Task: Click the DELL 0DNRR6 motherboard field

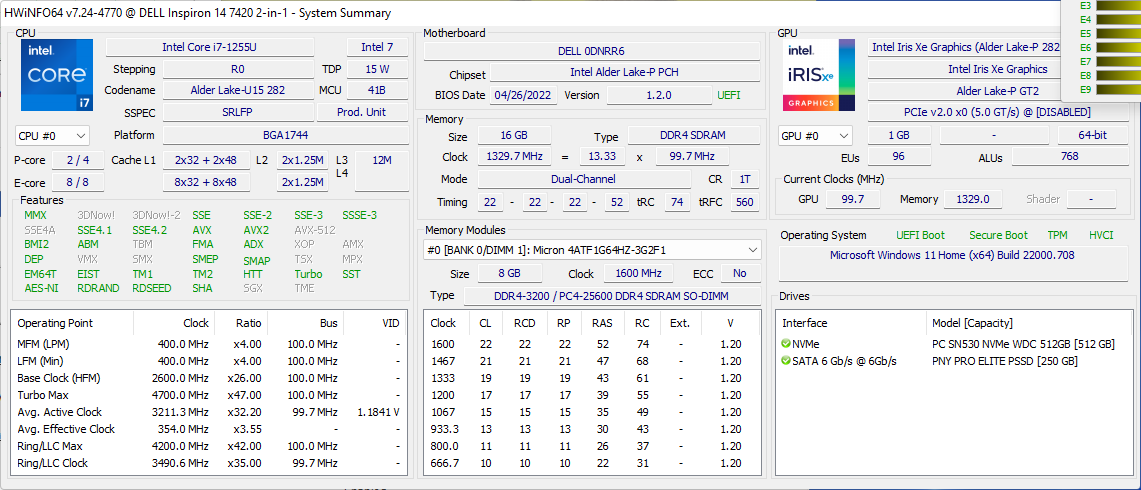Action: tap(592, 52)
